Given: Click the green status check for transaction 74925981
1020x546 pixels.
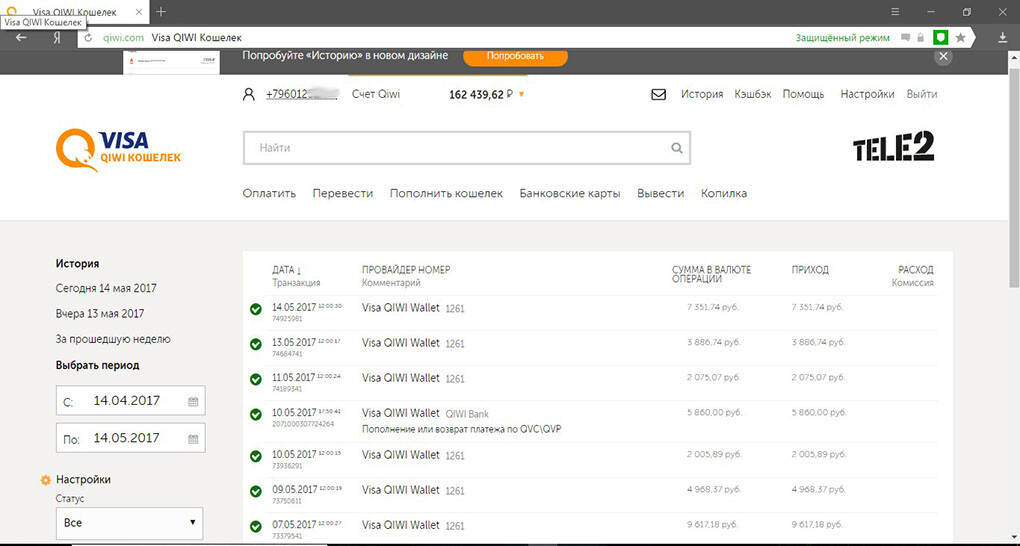Looking at the screenshot, I should point(256,309).
